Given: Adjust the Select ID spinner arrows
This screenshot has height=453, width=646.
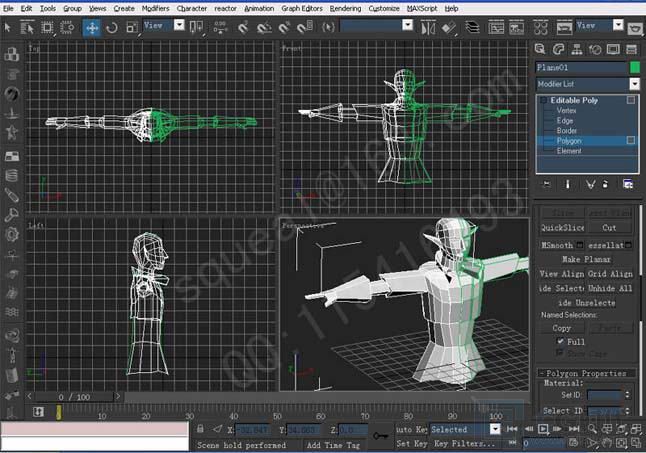Looking at the screenshot, I should (x=627, y=411).
